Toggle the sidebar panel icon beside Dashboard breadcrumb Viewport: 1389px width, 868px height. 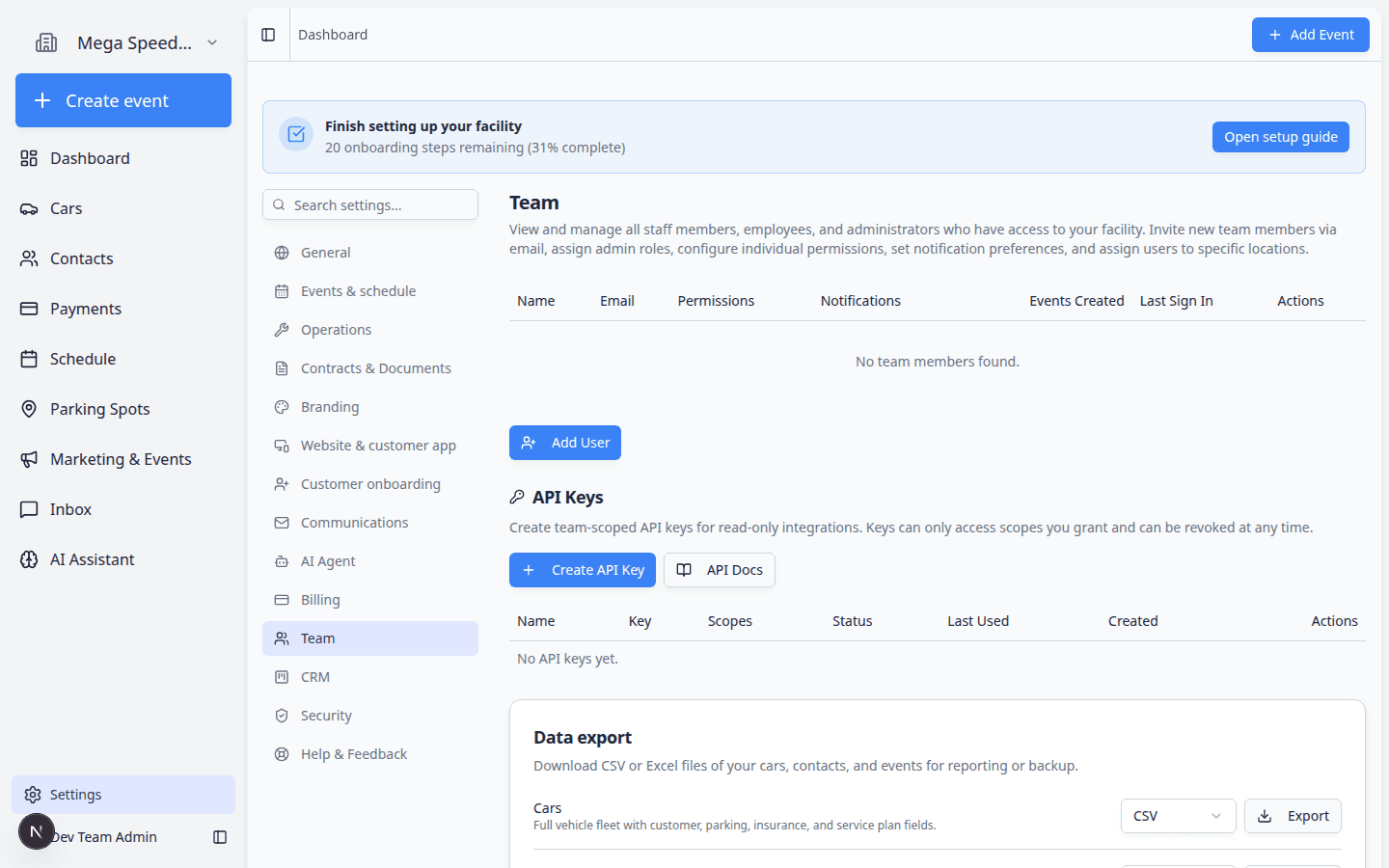point(268,35)
